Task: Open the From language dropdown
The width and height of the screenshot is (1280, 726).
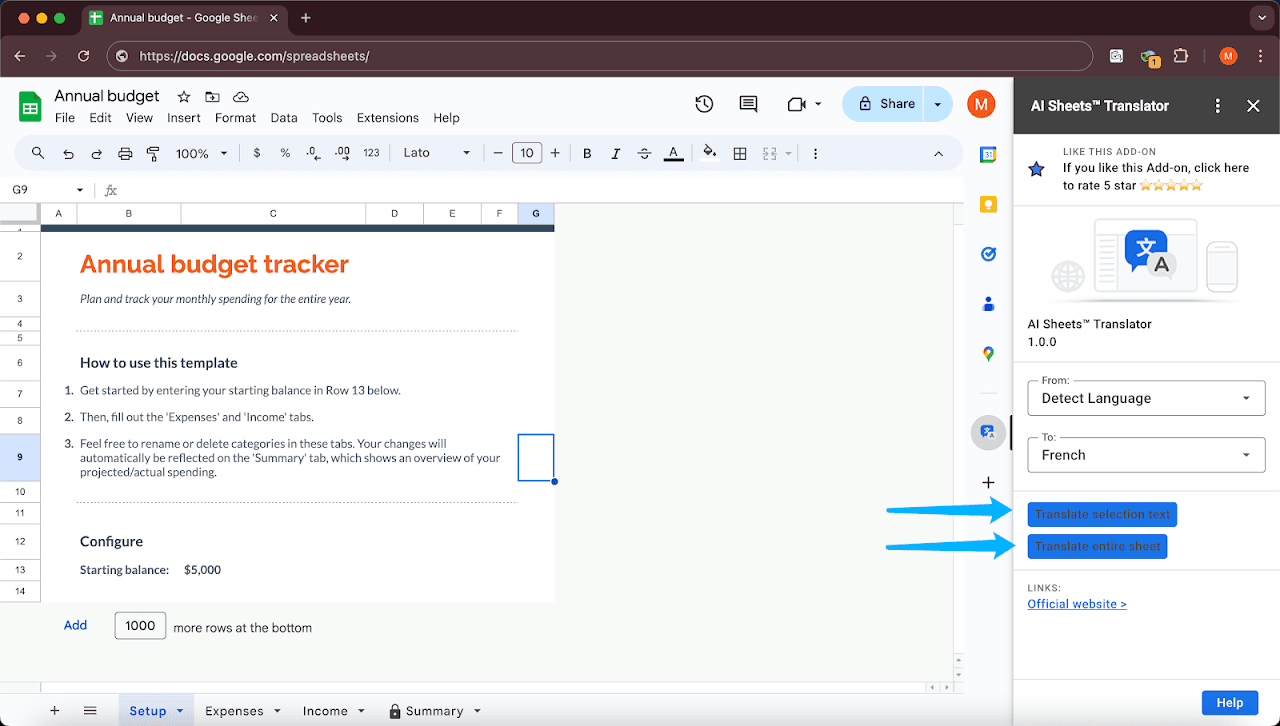Action: point(1146,397)
